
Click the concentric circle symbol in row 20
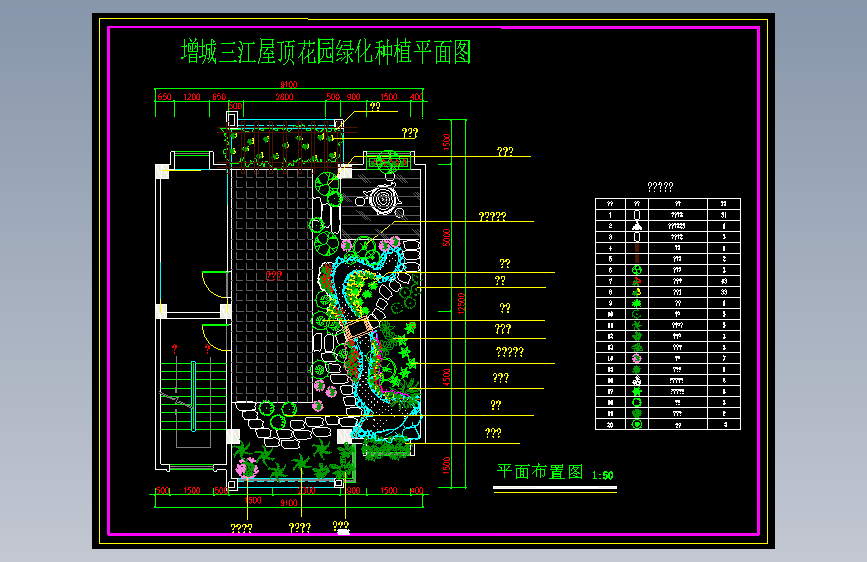(637, 425)
